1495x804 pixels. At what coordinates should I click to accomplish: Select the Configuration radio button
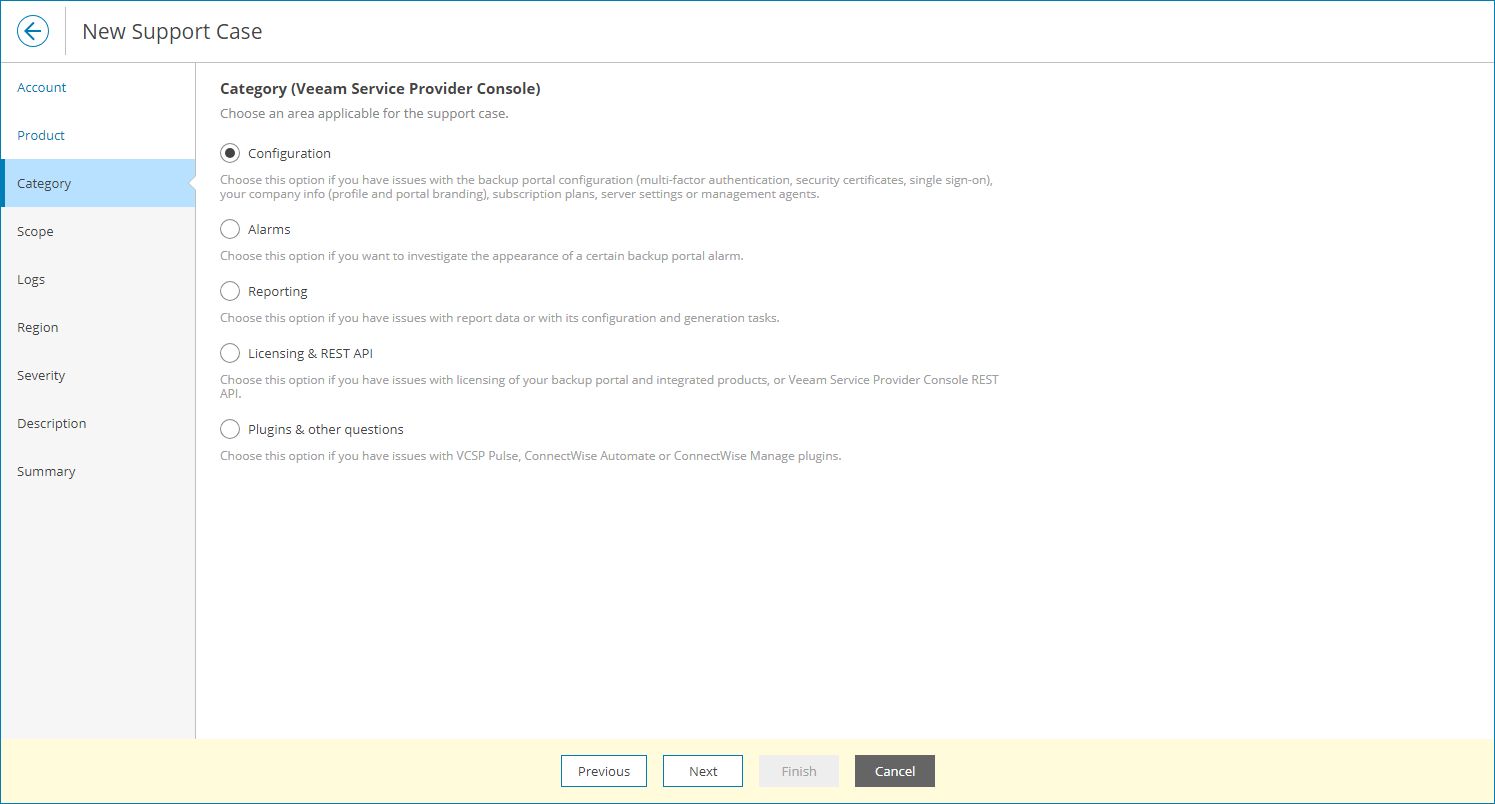230,153
